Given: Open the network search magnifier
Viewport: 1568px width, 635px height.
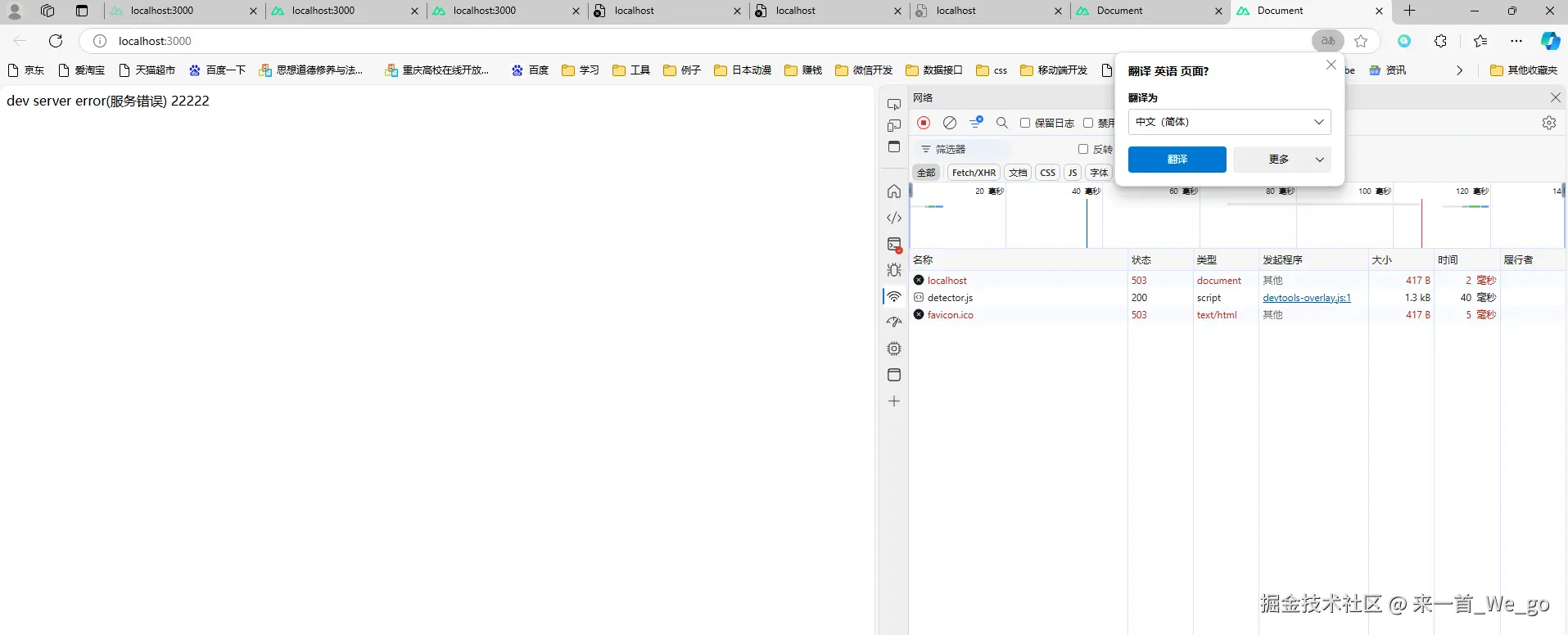Looking at the screenshot, I should (x=1001, y=123).
